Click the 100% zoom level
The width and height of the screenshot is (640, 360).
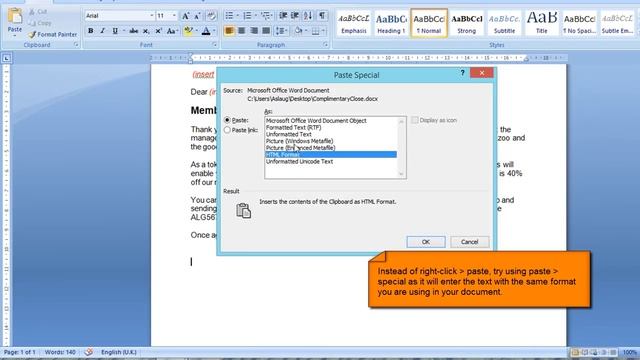(630, 352)
